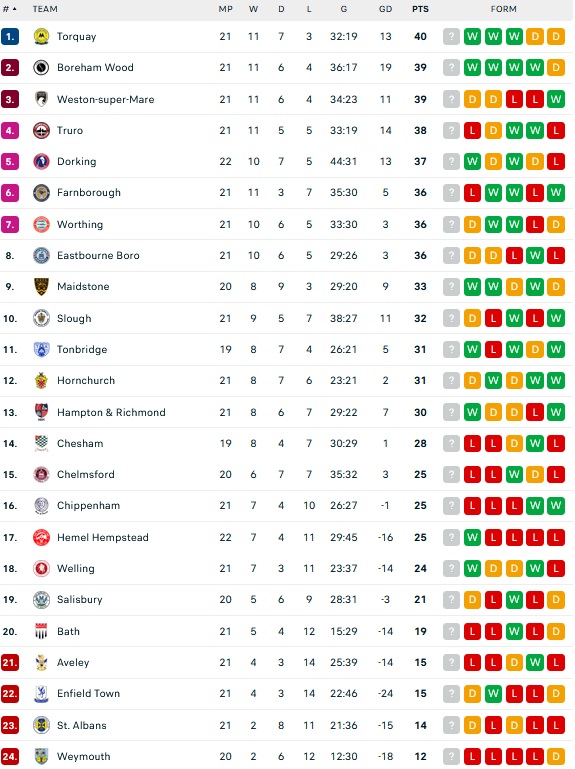This screenshot has height=769, width=575.
Task: Click Torquay's upcoming match question mark icon
Action: 451,36
